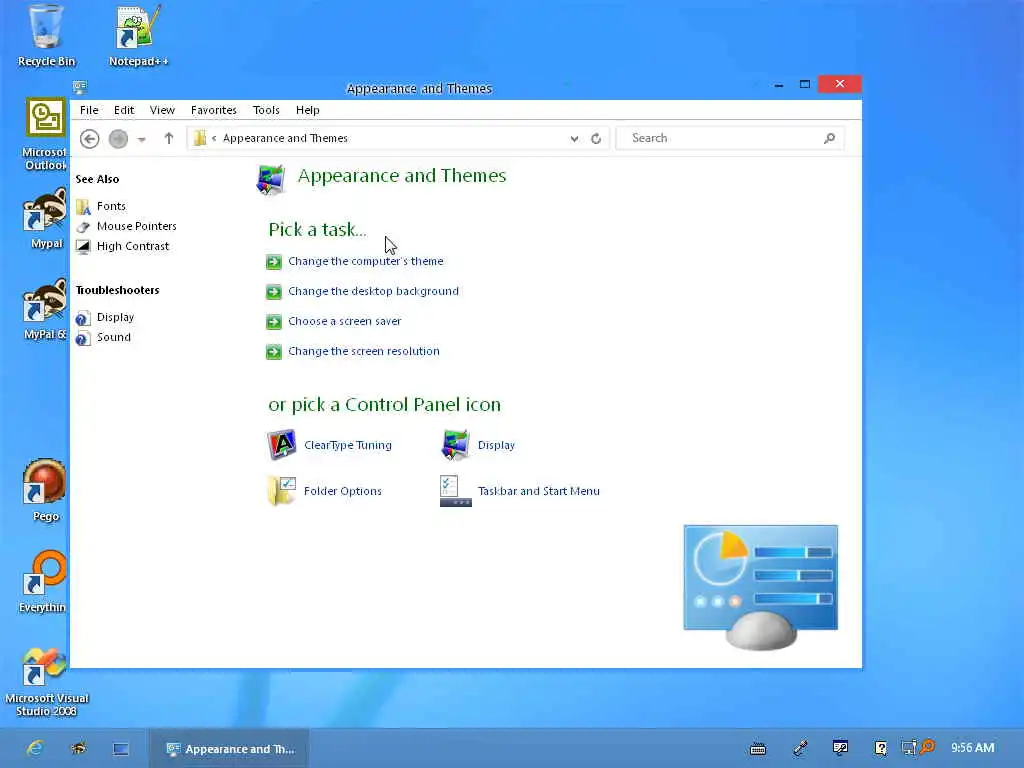Open the Mouse Pointers link
Screen dimensions: 1024x768
point(136,226)
